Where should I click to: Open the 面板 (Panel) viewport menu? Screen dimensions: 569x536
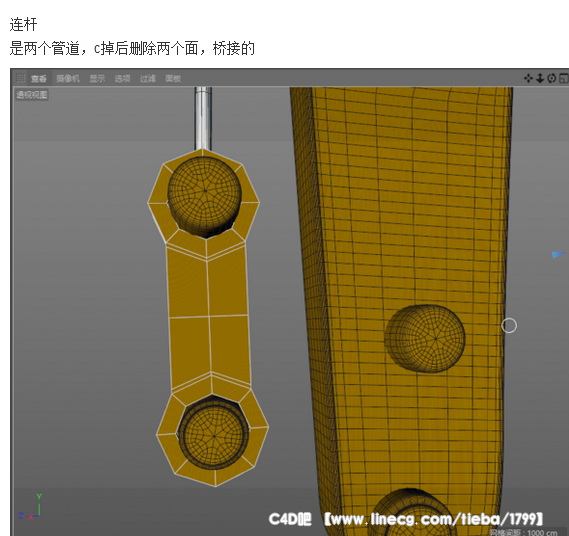tap(173, 78)
